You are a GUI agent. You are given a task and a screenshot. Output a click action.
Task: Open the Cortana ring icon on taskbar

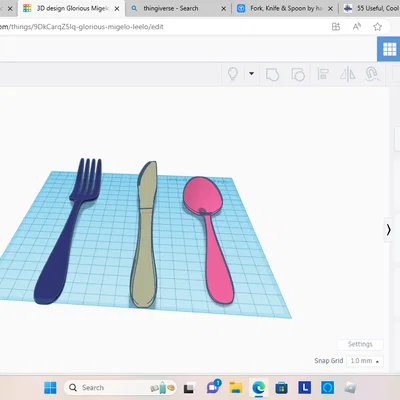tap(327, 387)
